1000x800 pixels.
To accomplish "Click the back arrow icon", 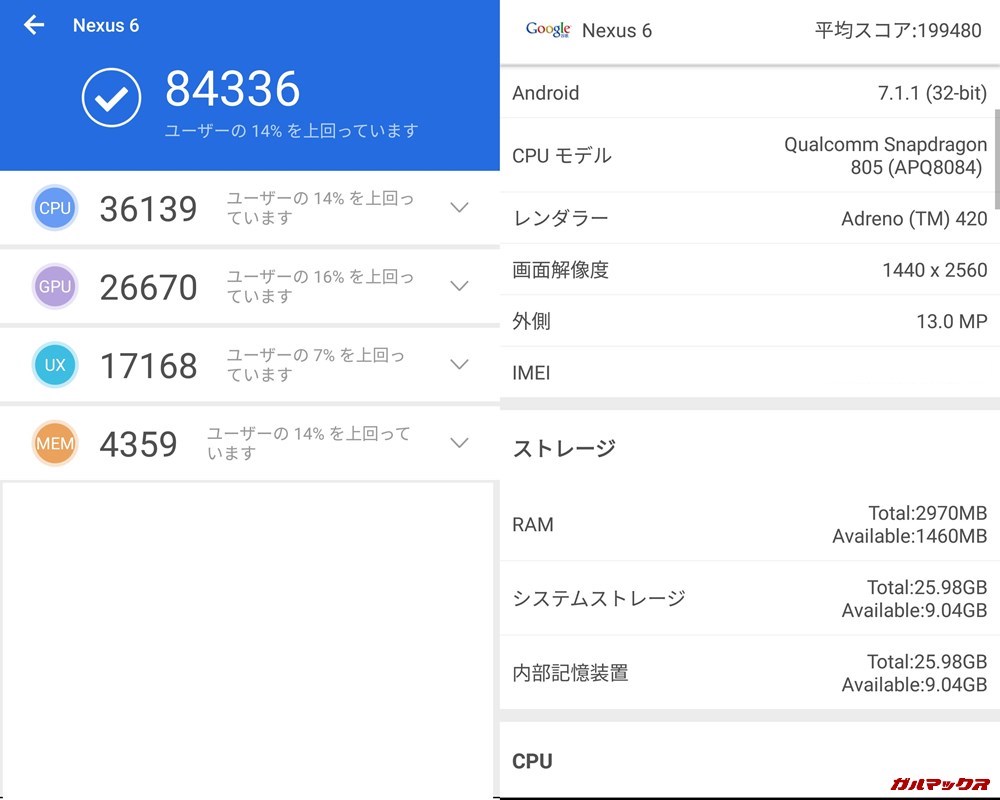I will click(x=33, y=25).
